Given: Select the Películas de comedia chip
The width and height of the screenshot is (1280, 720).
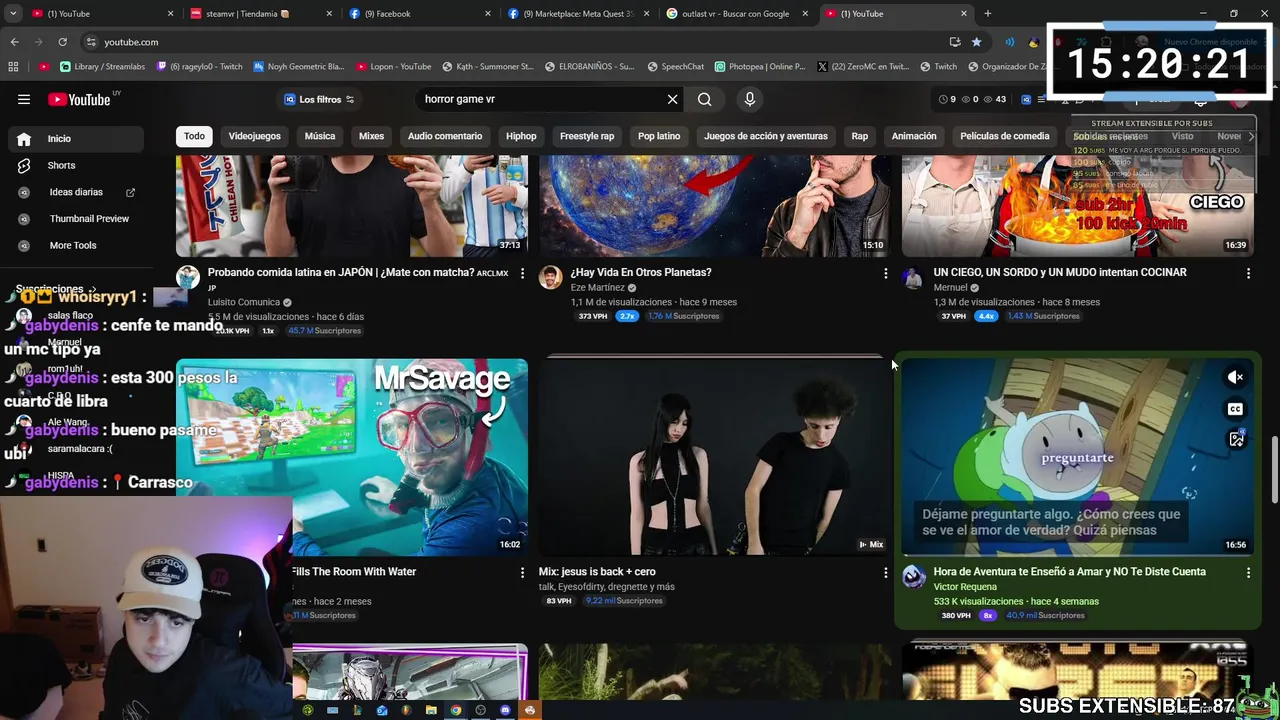Looking at the screenshot, I should [x=1005, y=136].
